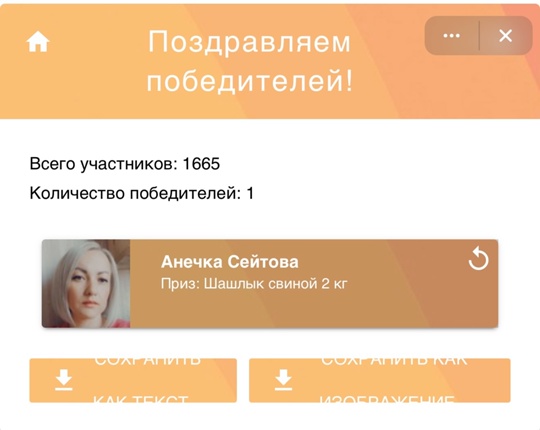
Task: Click the divider between dots and close
Action: [479, 35]
